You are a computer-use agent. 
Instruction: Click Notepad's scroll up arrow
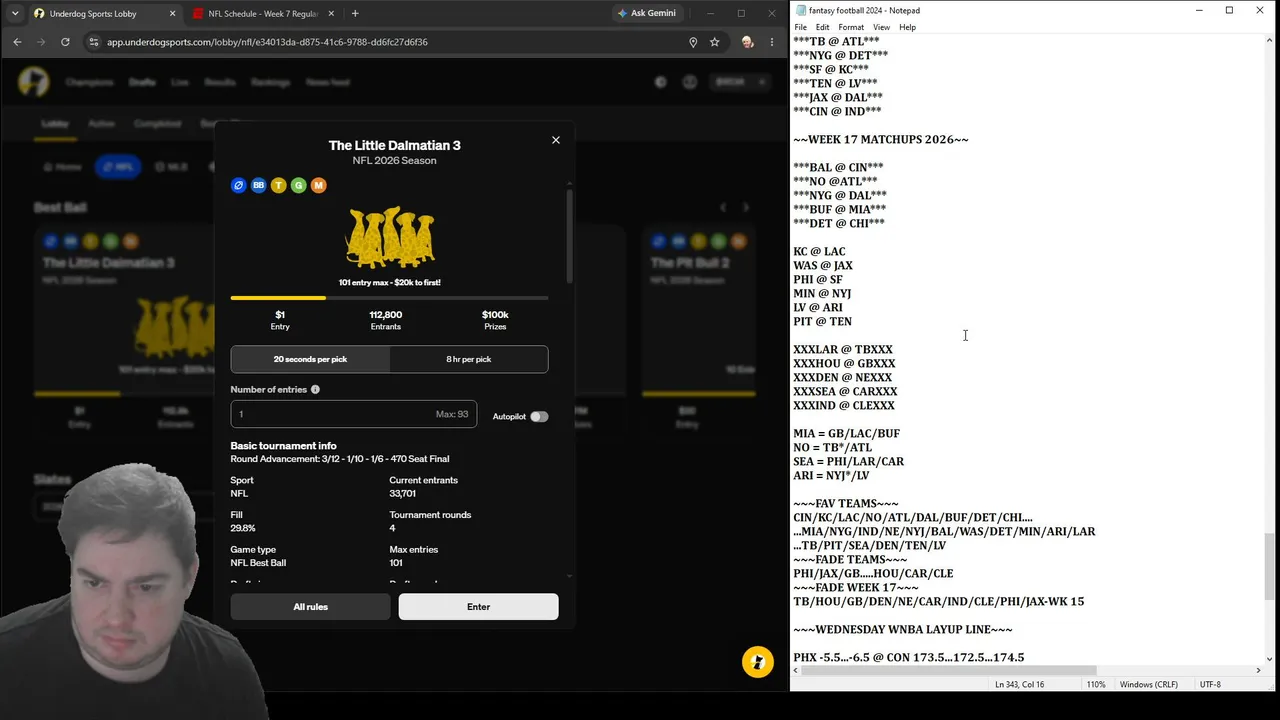[1270, 41]
